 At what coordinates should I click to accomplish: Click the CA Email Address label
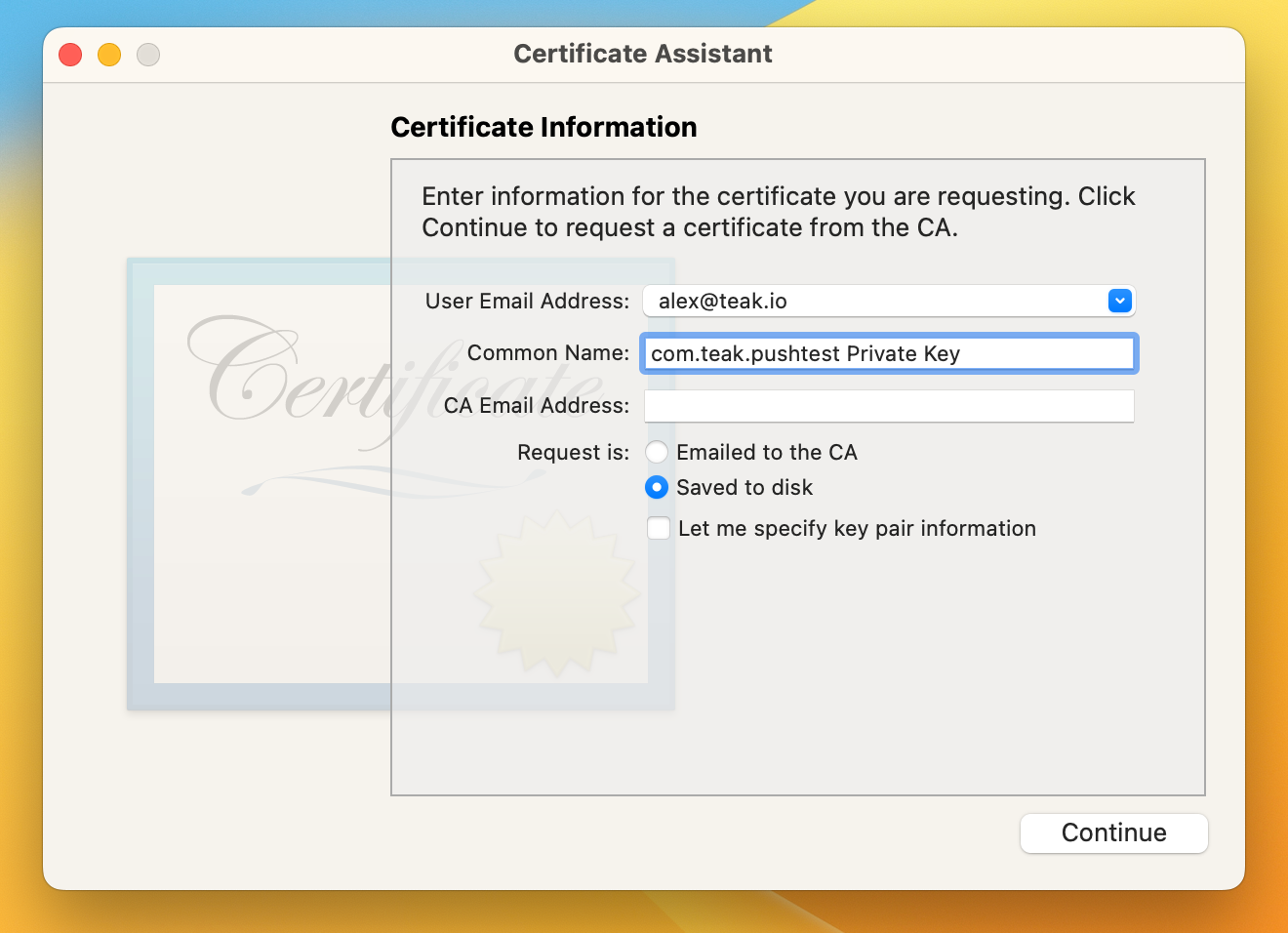tap(536, 405)
